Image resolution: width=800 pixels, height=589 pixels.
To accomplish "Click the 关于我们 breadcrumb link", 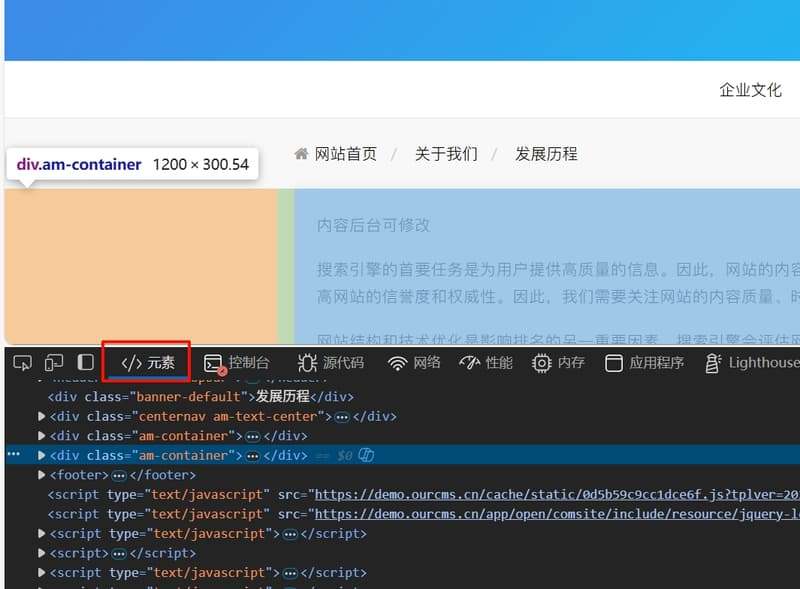I will [446, 154].
